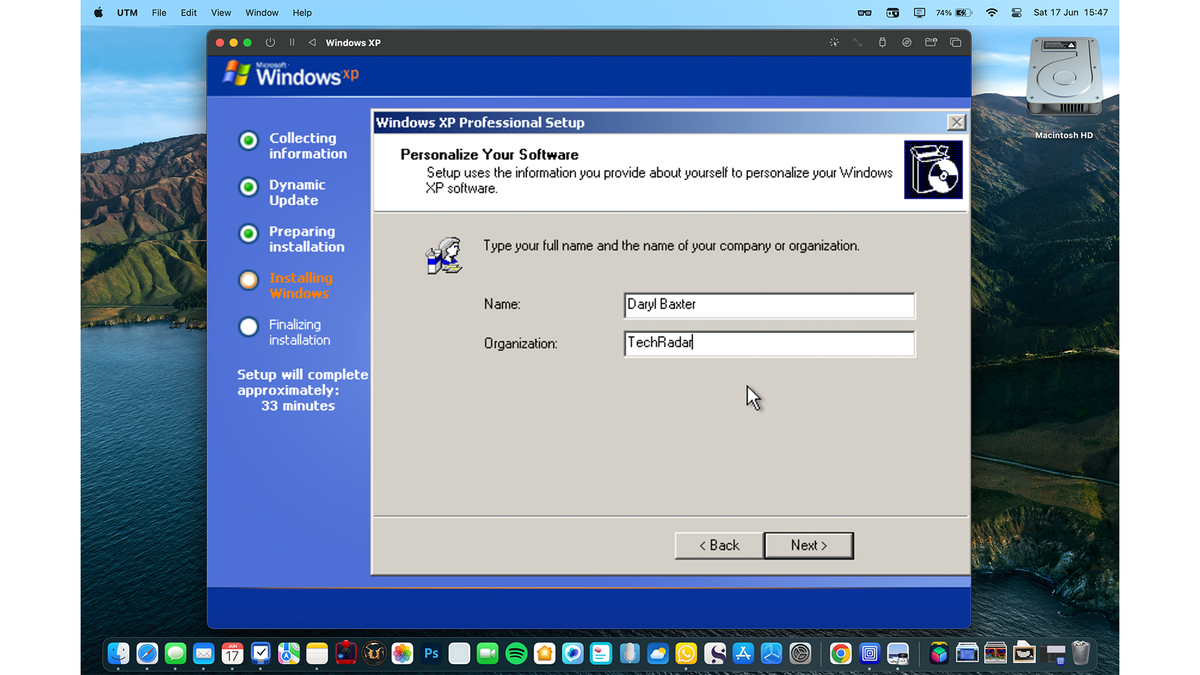Click the power icon to shut down the VM
The image size is (1200, 675).
[268, 42]
